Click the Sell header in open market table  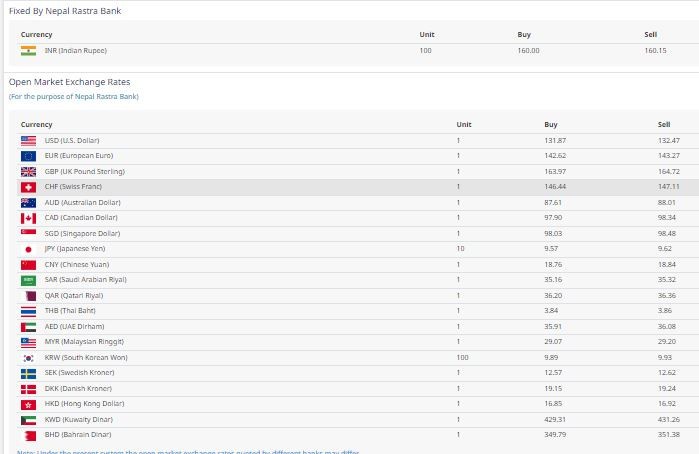point(664,124)
